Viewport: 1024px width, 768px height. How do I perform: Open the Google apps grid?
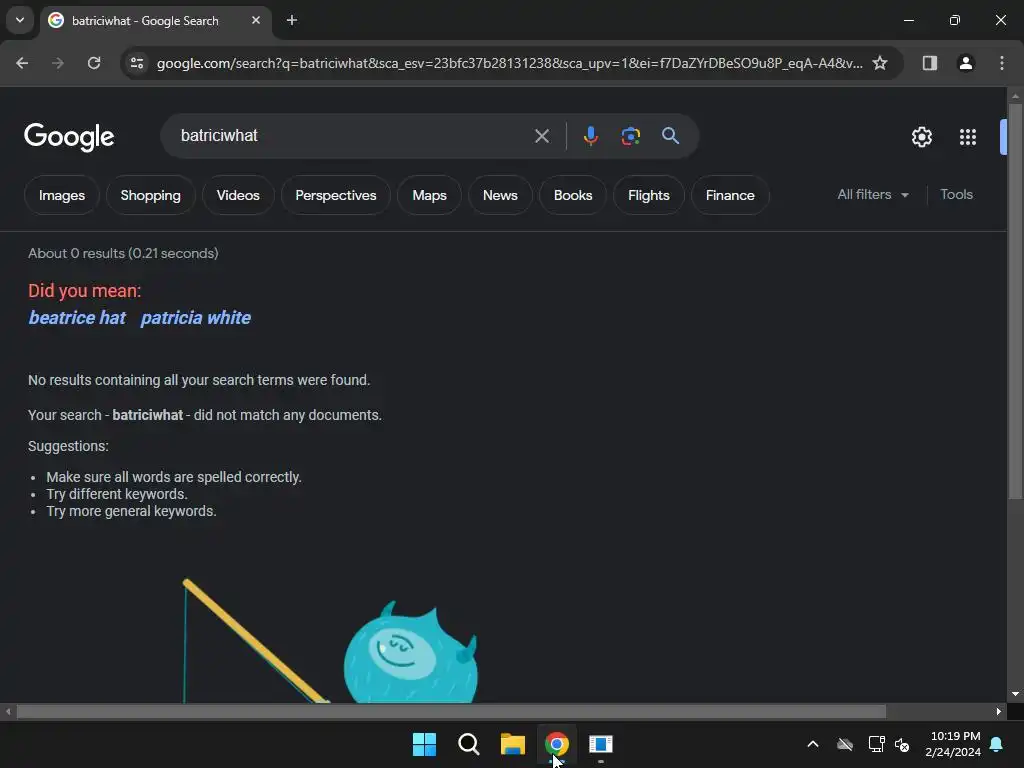click(x=967, y=137)
